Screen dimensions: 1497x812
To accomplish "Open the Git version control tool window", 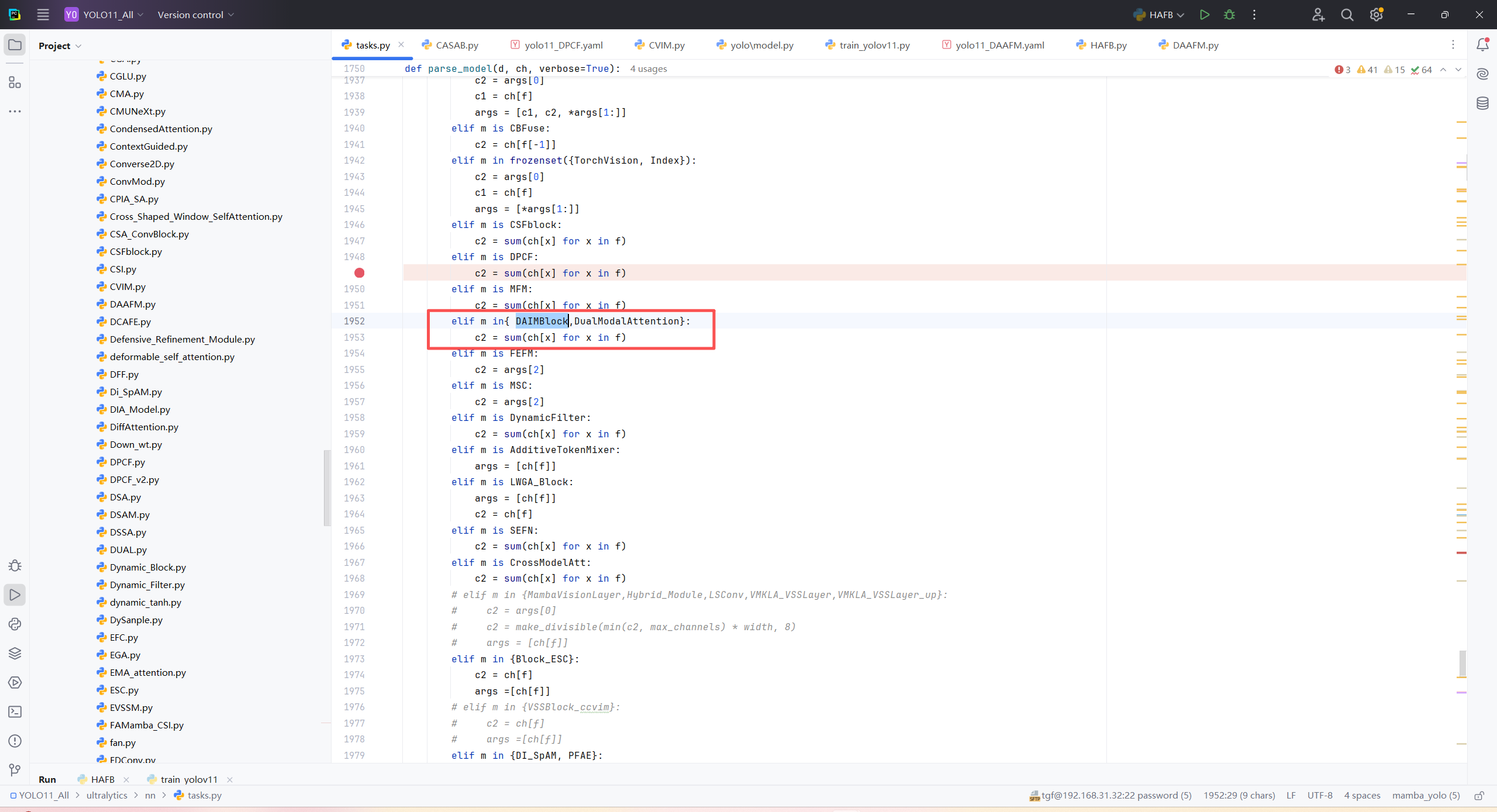I will click(15, 770).
